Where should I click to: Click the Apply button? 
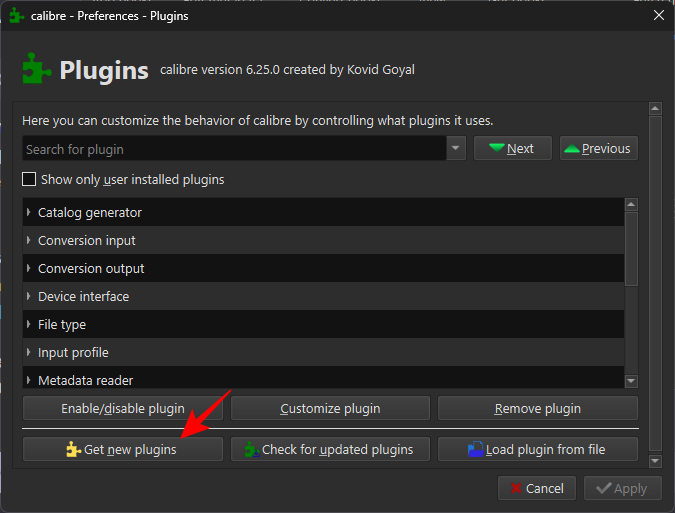(x=622, y=488)
